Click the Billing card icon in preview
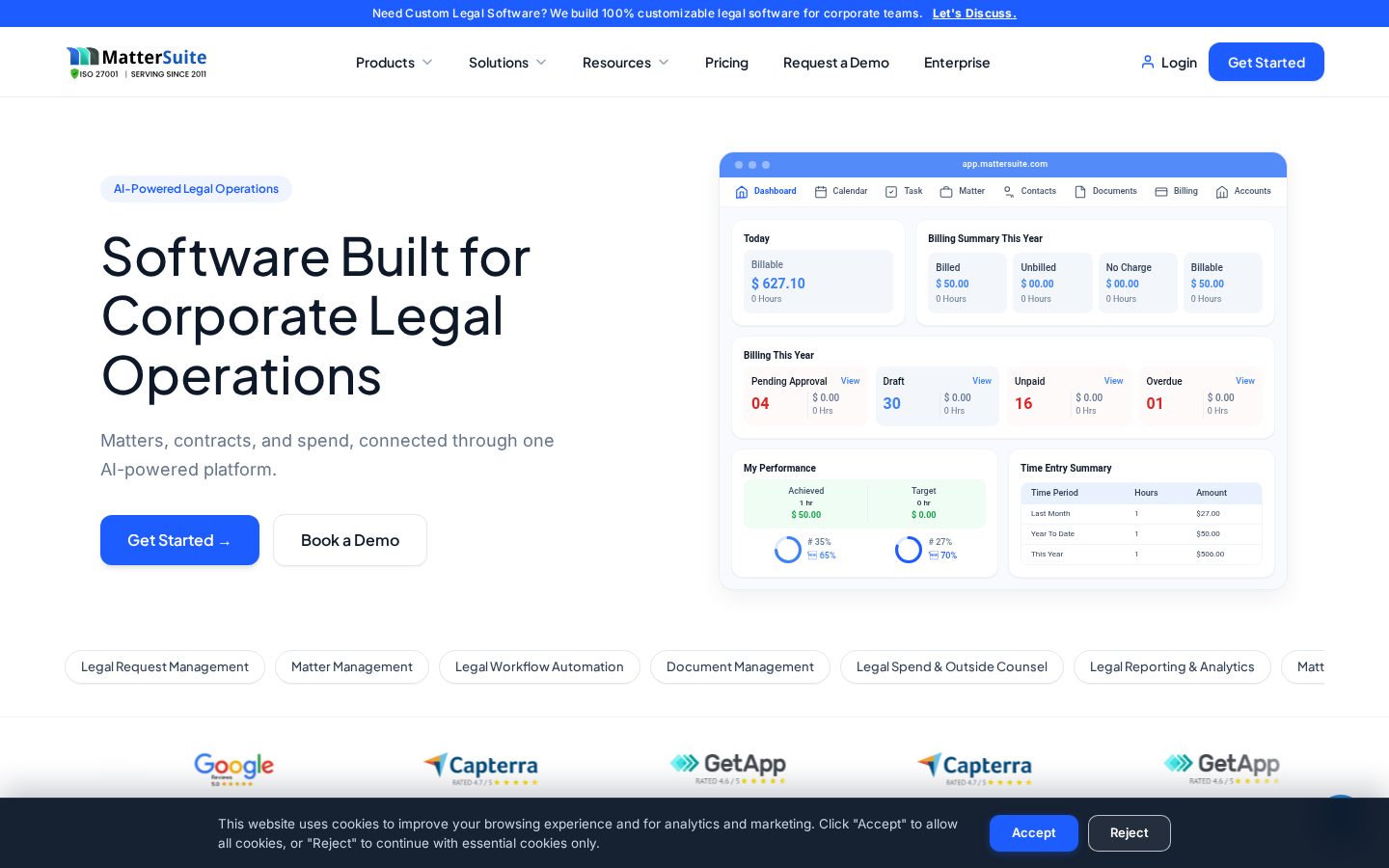 tap(1161, 192)
